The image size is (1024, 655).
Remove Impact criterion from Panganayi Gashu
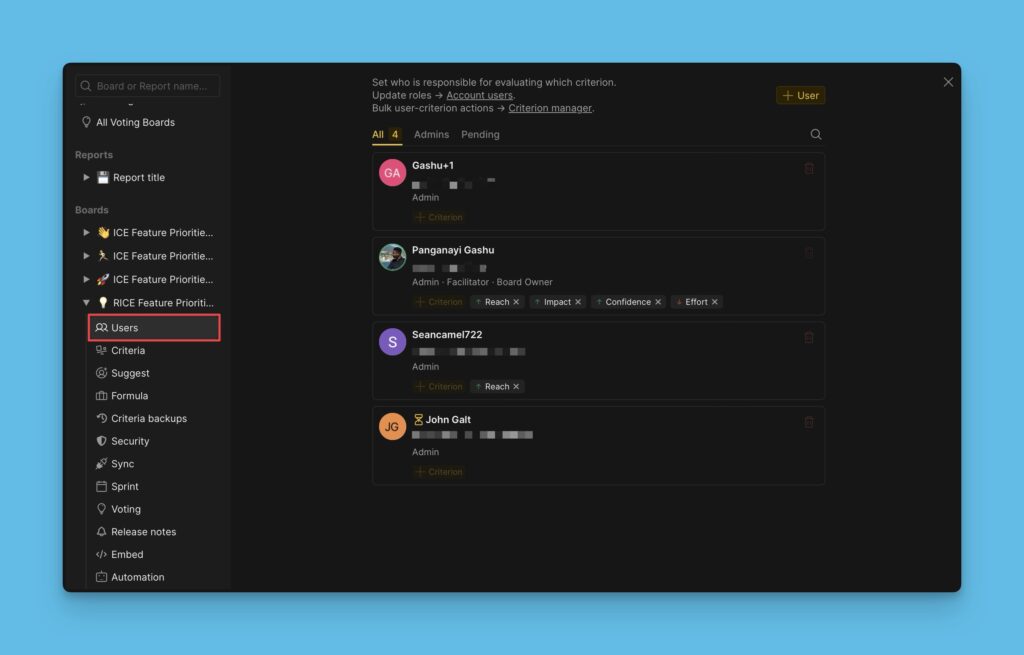click(x=578, y=302)
